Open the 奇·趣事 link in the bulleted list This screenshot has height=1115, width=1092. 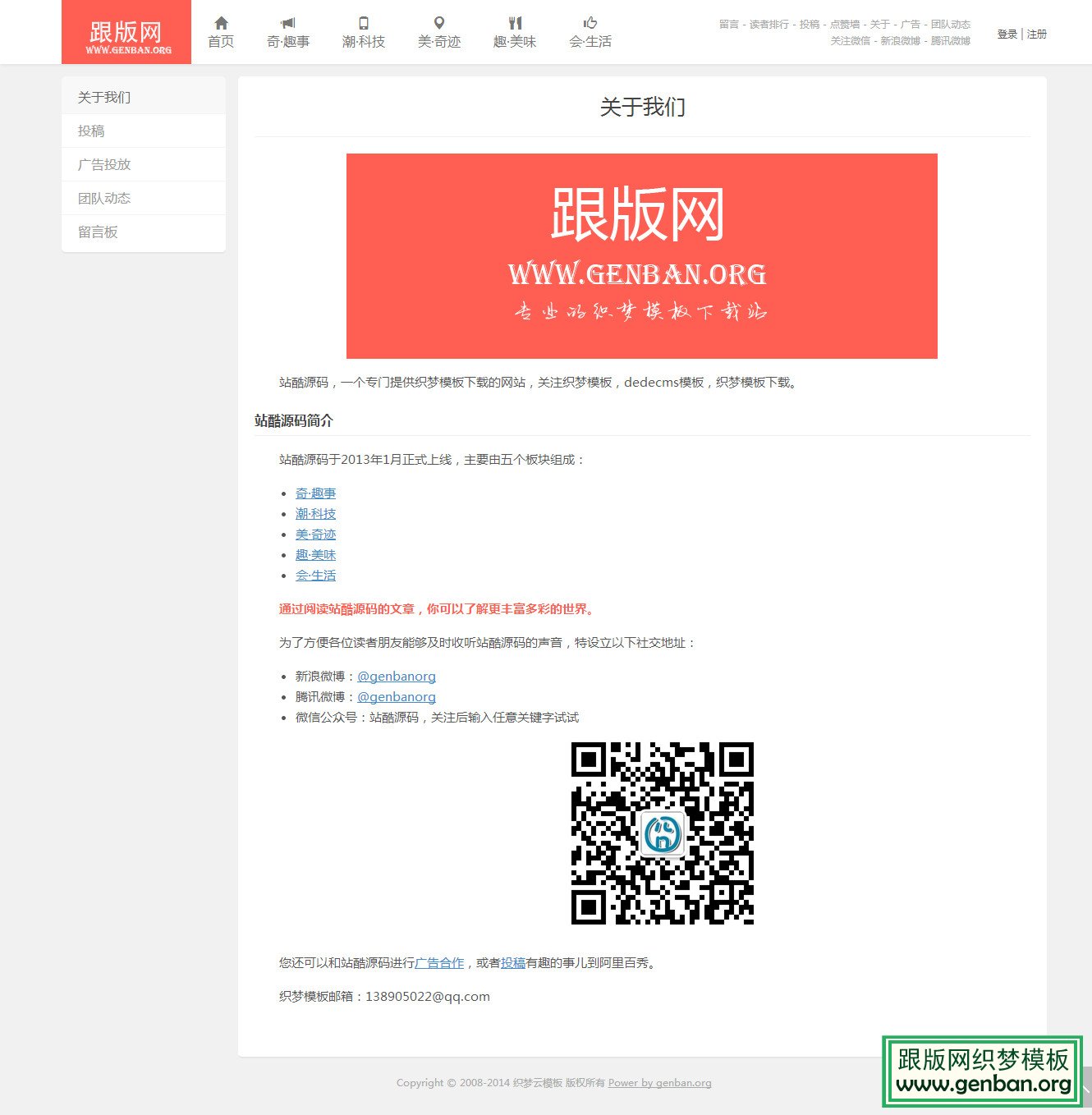(316, 493)
